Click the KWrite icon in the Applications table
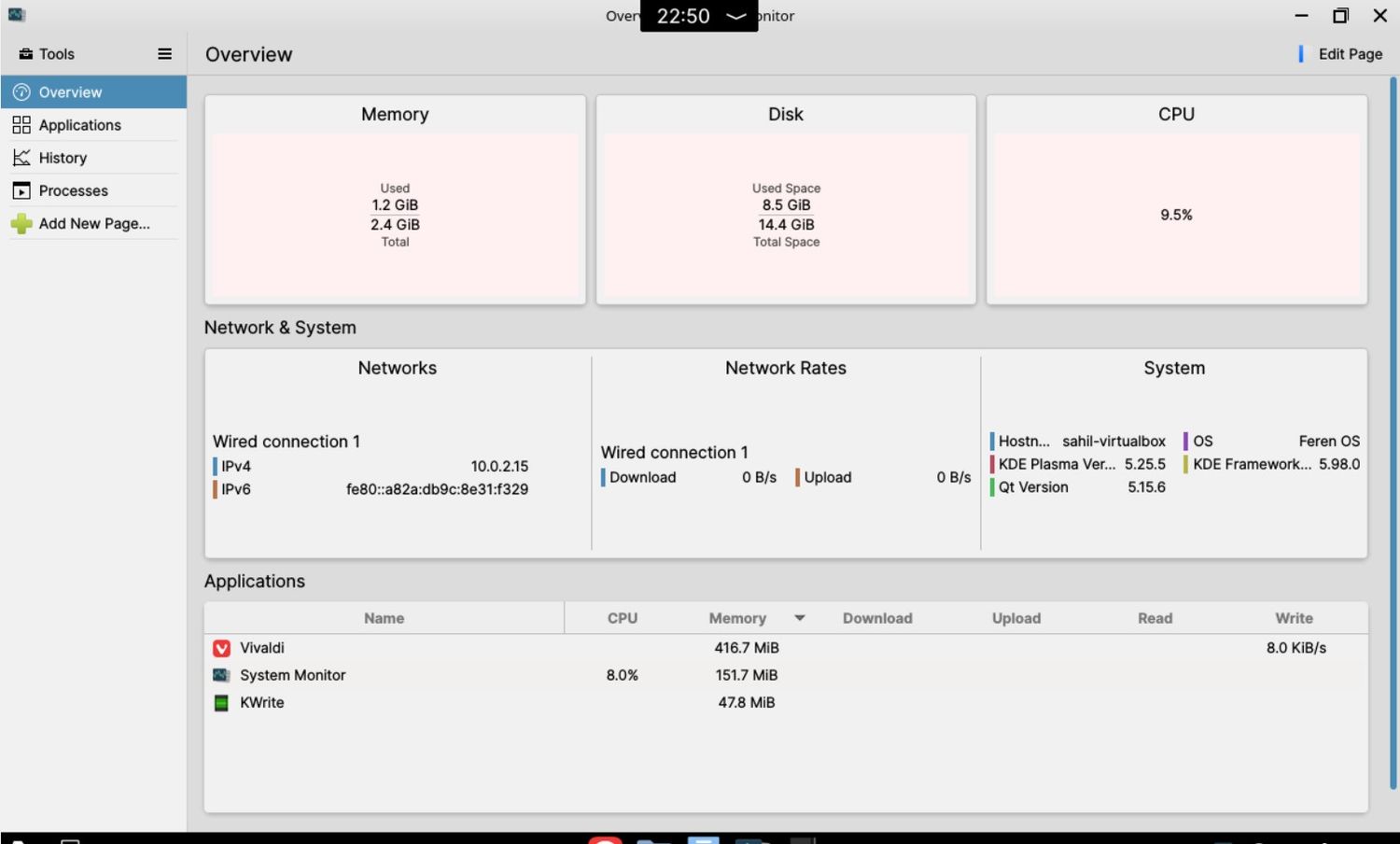This screenshot has width=1400, height=844. click(x=221, y=702)
